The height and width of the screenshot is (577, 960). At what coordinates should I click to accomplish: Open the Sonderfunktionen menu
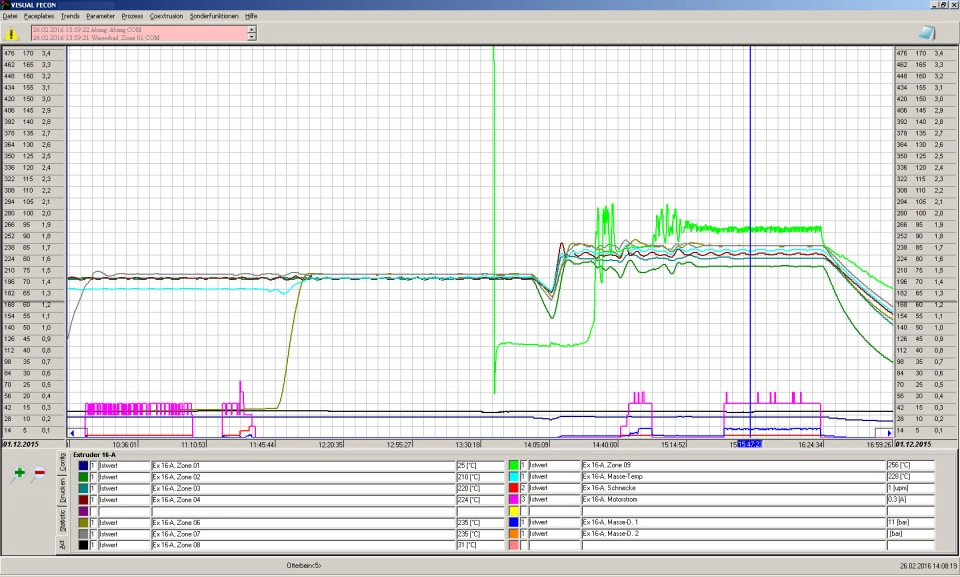213,15
